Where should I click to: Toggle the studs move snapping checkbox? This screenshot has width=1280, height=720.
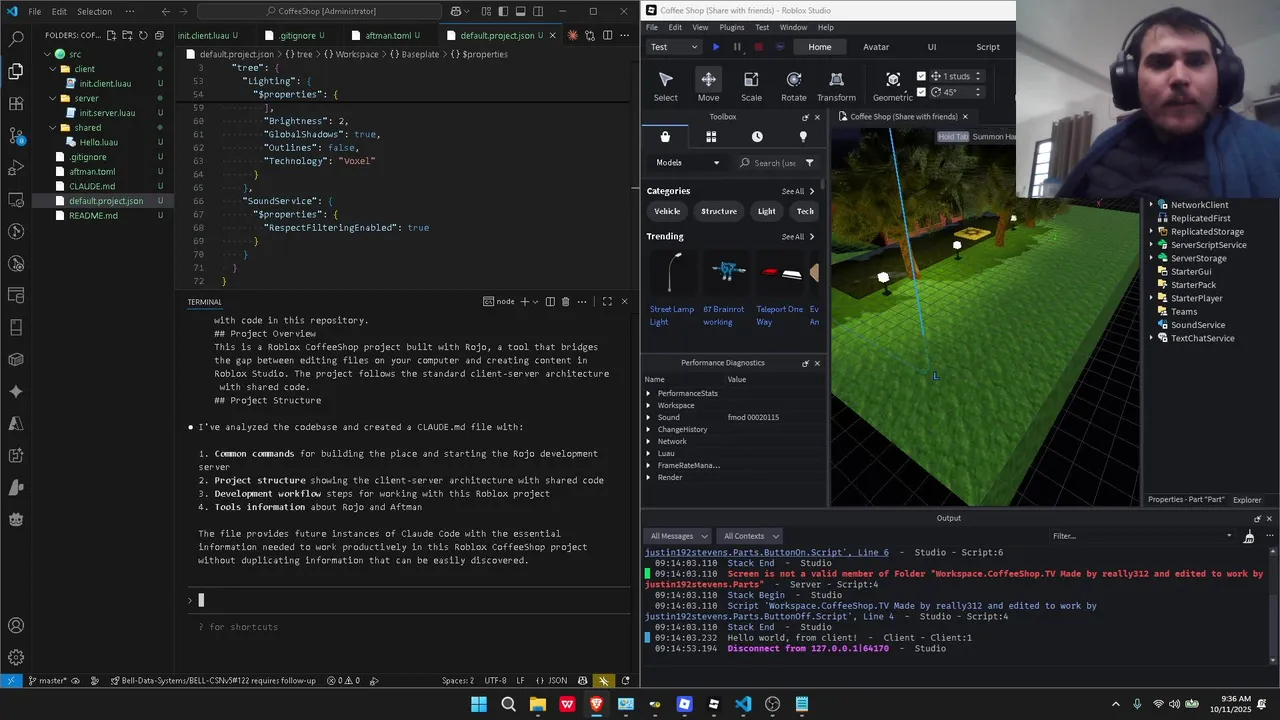click(x=921, y=76)
